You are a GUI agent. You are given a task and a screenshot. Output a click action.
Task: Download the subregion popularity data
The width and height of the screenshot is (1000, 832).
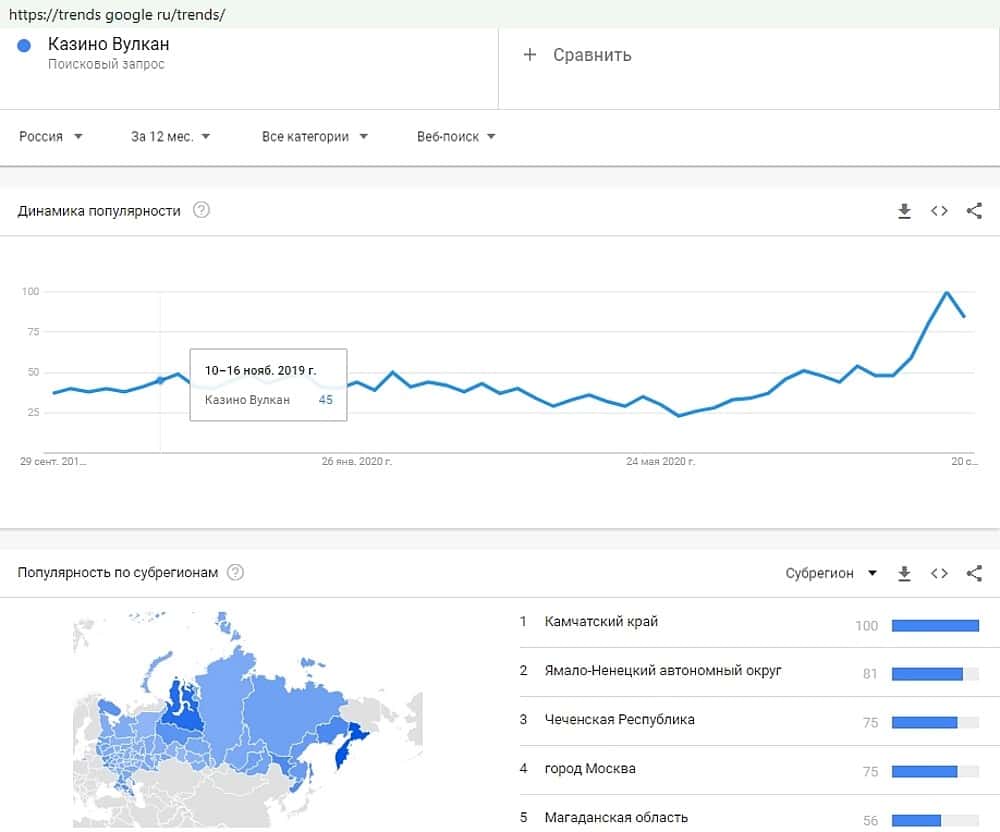[904, 573]
